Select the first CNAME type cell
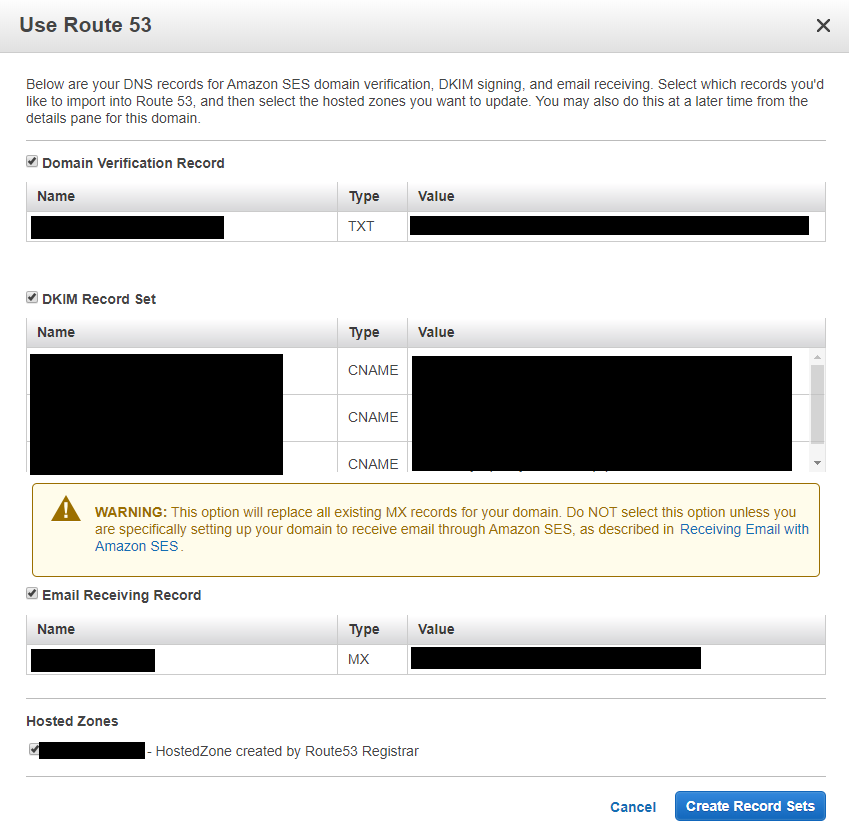This screenshot has height=829, width=849. coord(372,371)
